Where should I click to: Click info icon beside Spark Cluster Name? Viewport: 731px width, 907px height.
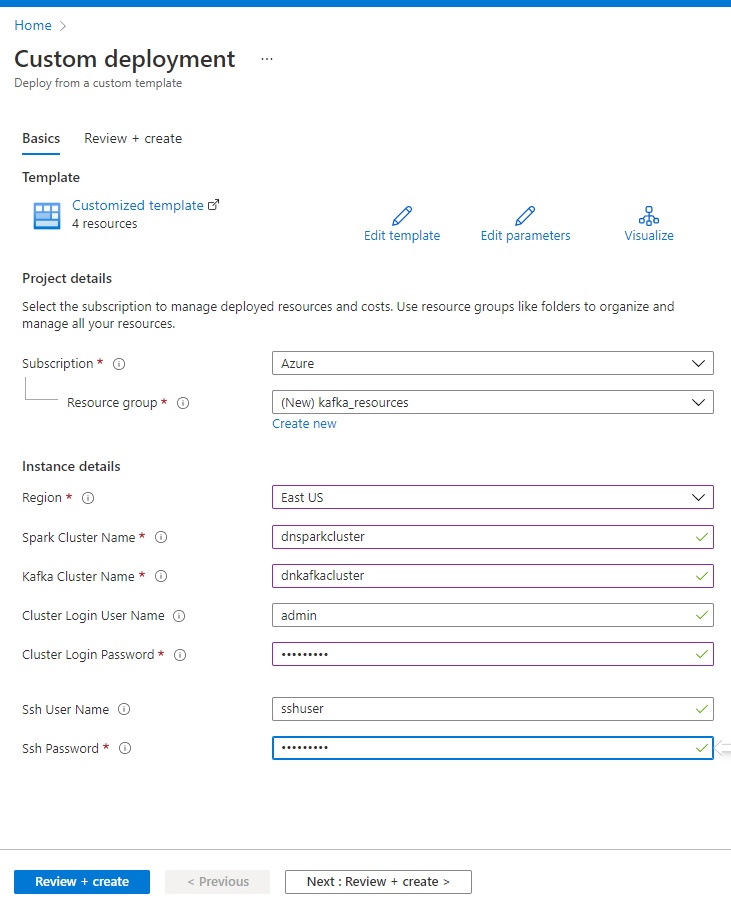click(x=161, y=537)
